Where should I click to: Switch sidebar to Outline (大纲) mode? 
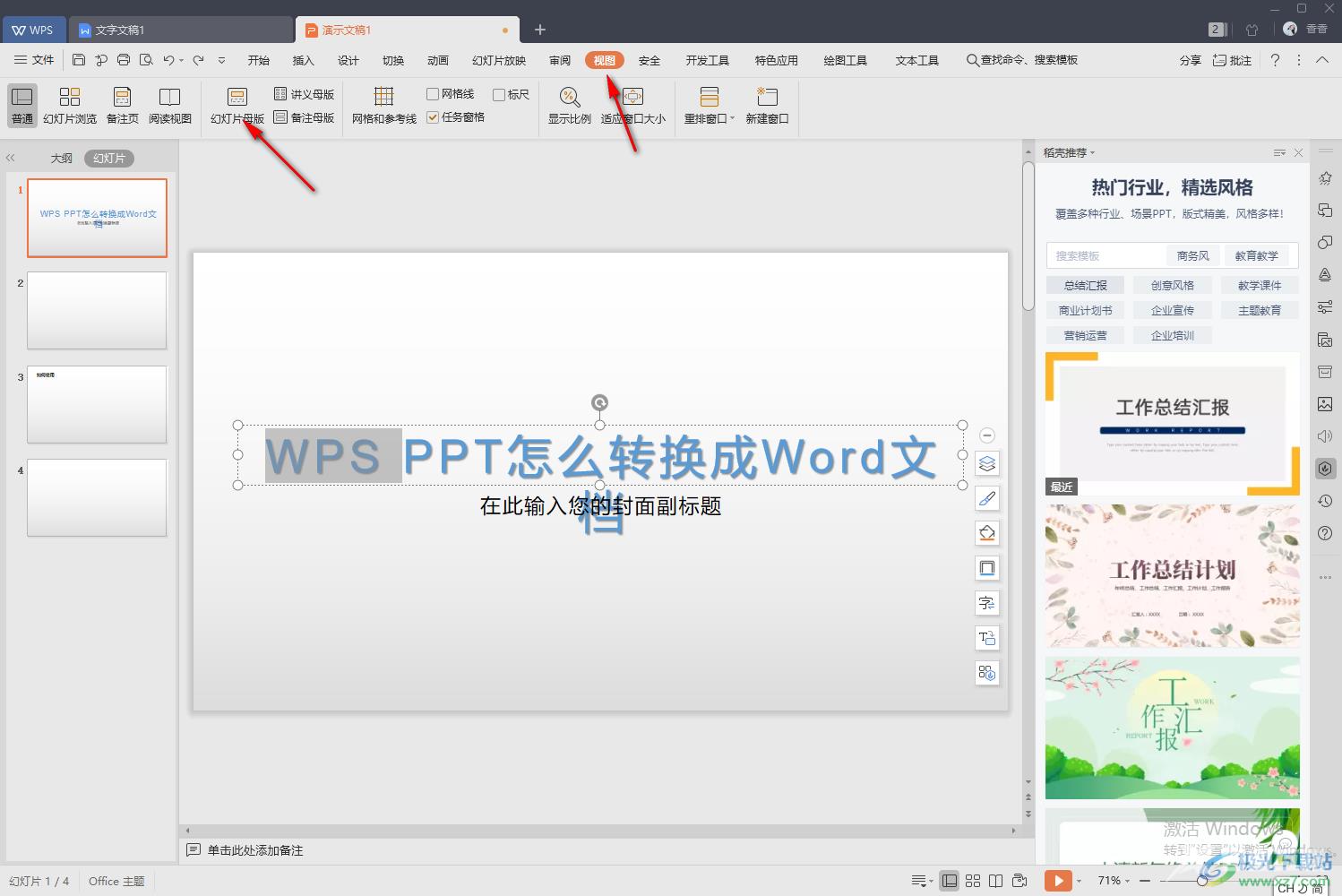[x=61, y=159]
